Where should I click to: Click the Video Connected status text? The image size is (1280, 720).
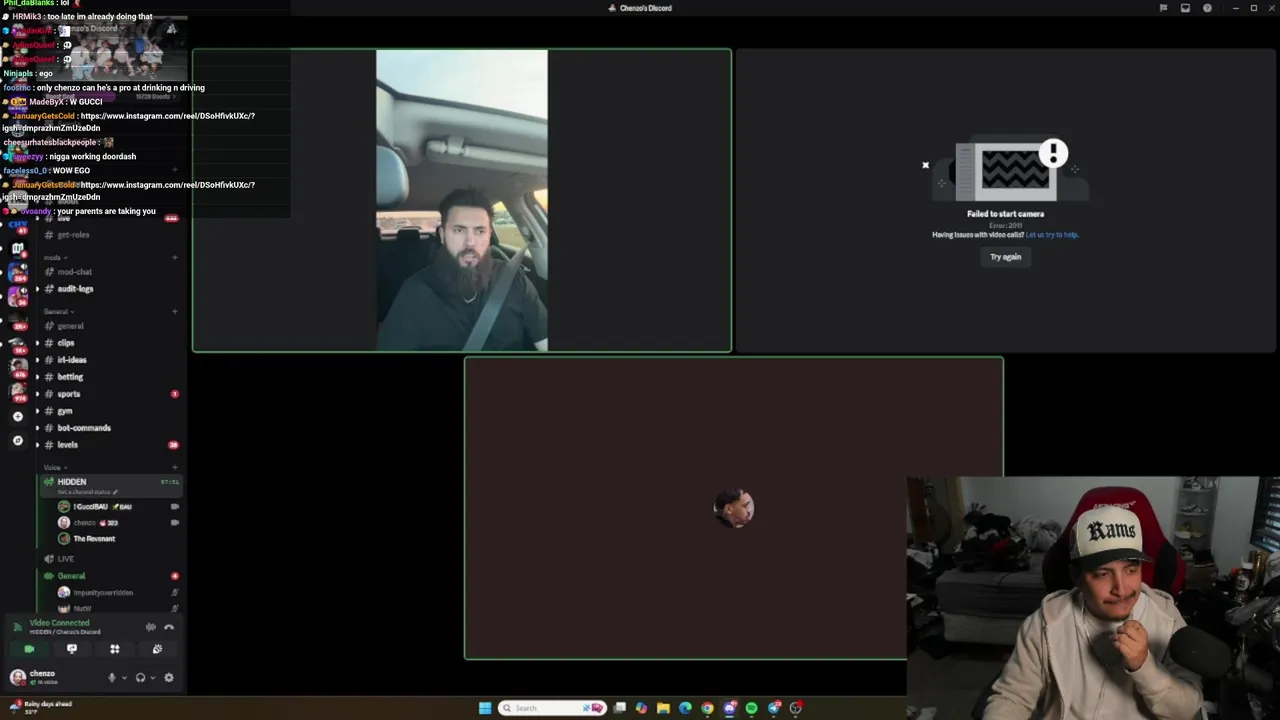tap(59, 623)
